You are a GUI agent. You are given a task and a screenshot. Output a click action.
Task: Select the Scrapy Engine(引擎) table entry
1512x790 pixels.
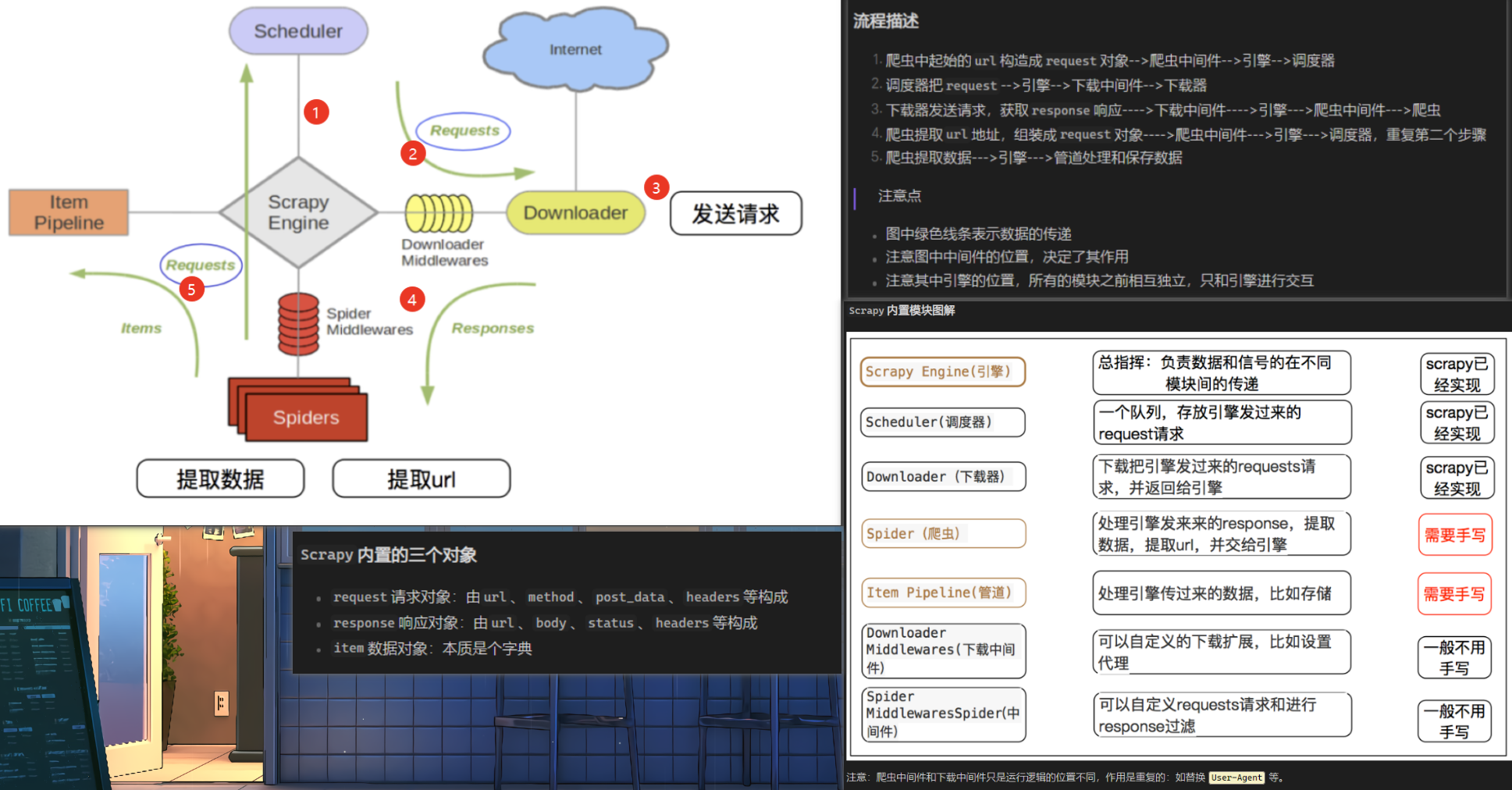point(942,372)
